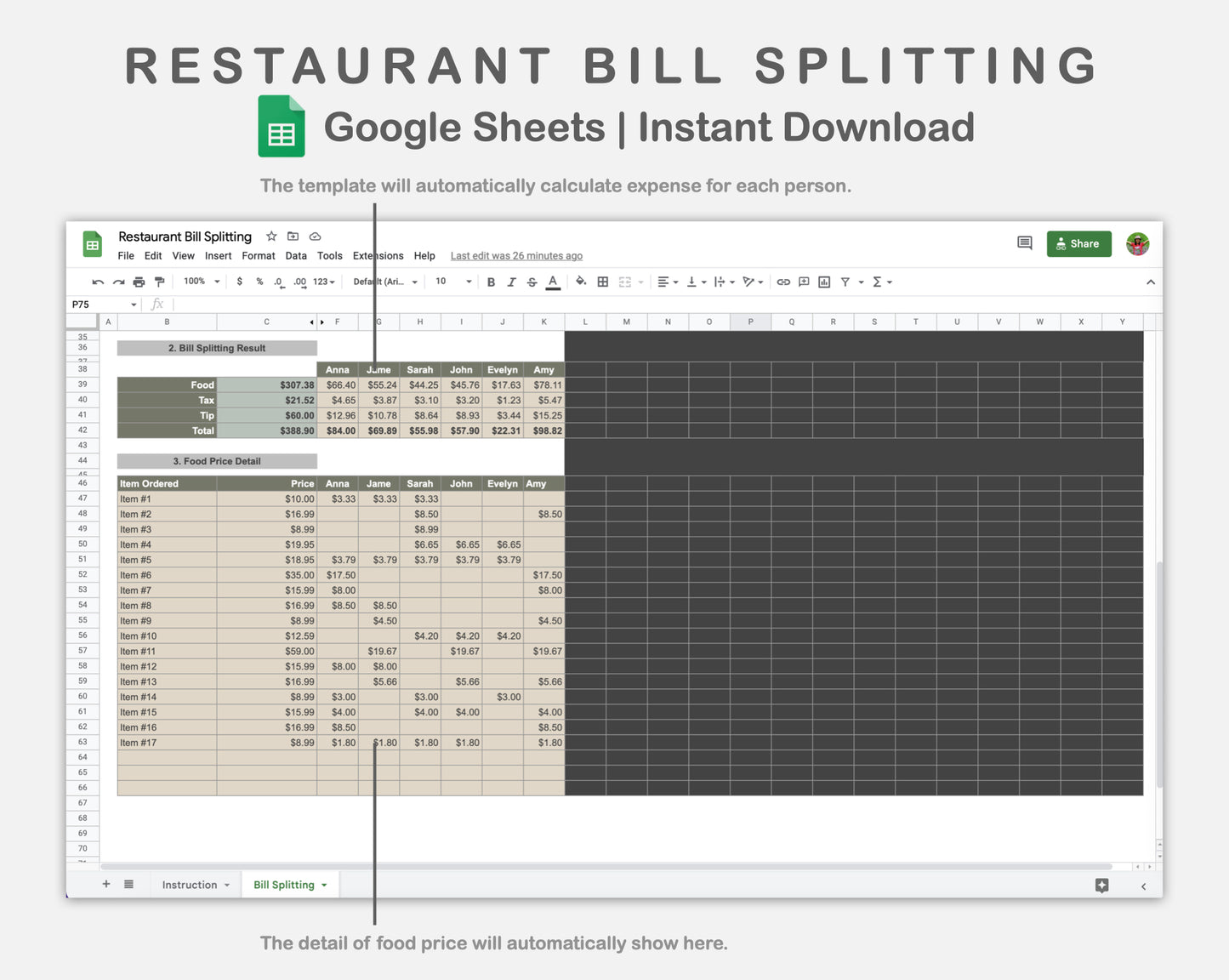Select the Insert link icon
1229x980 pixels.
[x=783, y=282]
